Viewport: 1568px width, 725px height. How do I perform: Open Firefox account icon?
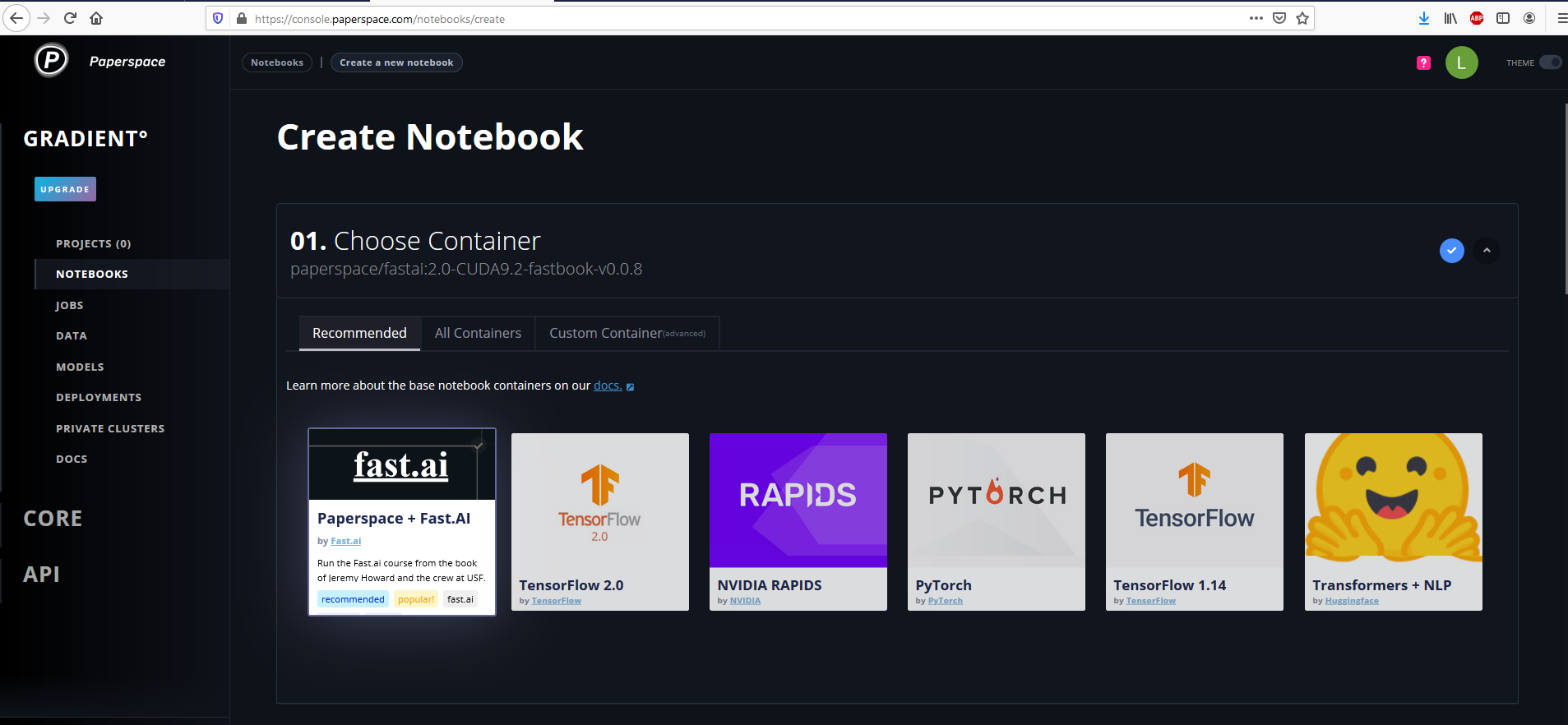click(x=1529, y=18)
